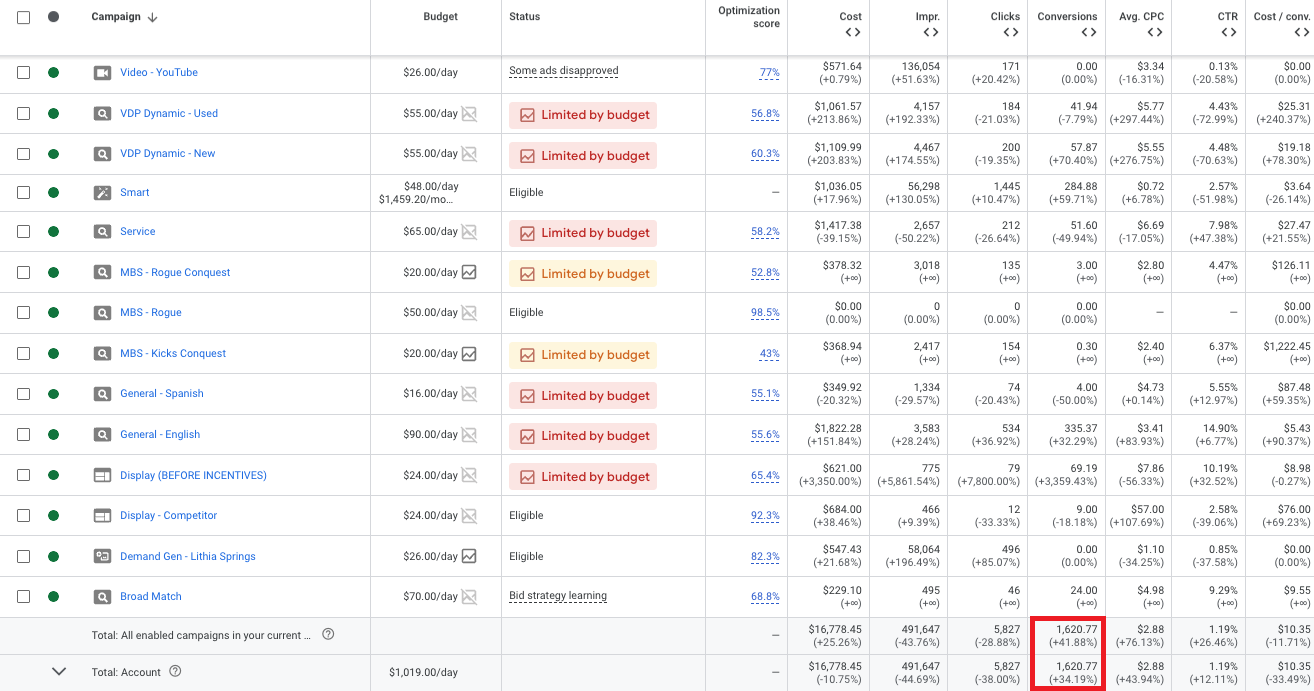The height and width of the screenshot is (691, 1314).
Task: Click search icon beside General - Spanish
Action: (102, 393)
